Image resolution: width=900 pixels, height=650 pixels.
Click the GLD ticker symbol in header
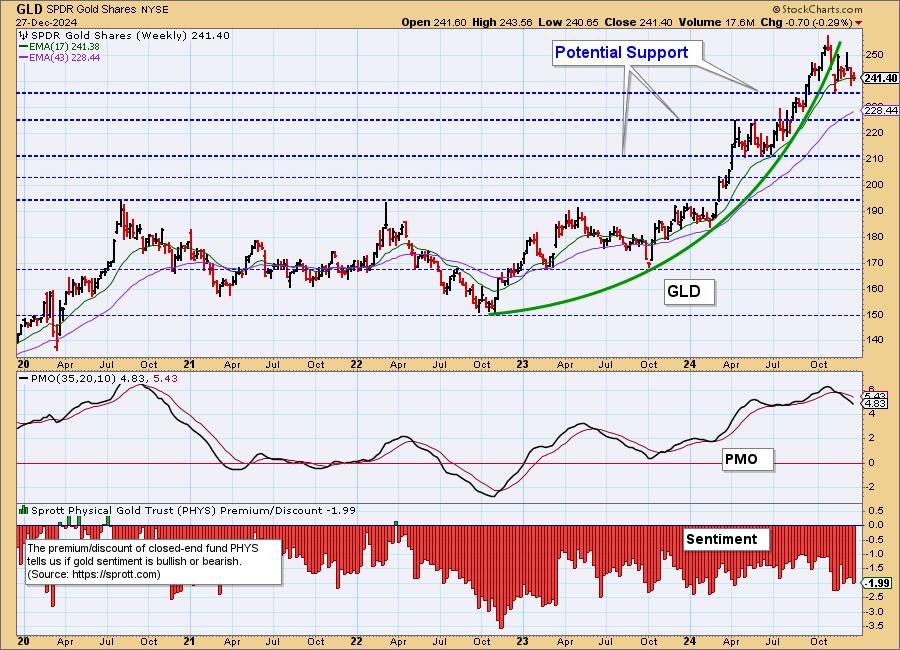pyautogui.click(x=29, y=9)
